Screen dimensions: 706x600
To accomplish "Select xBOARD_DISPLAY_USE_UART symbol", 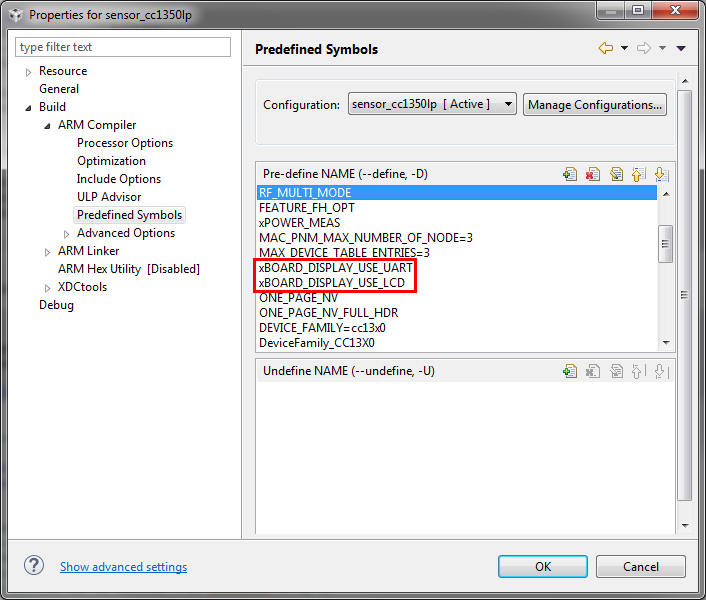I will (x=457, y=268).
